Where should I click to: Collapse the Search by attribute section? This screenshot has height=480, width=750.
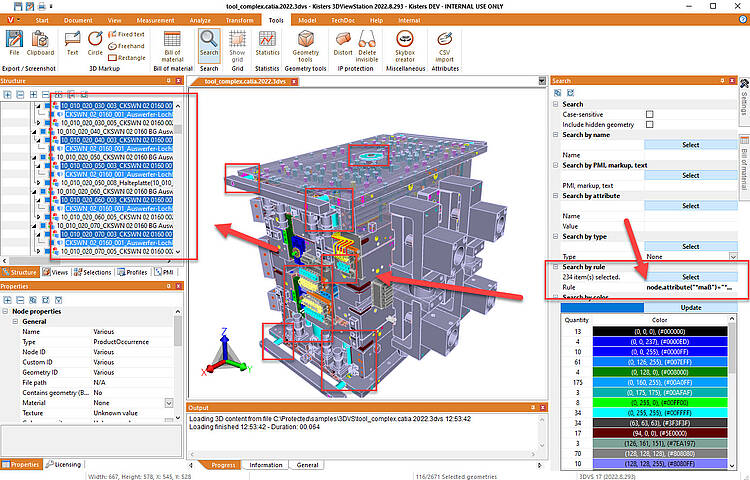pos(556,196)
